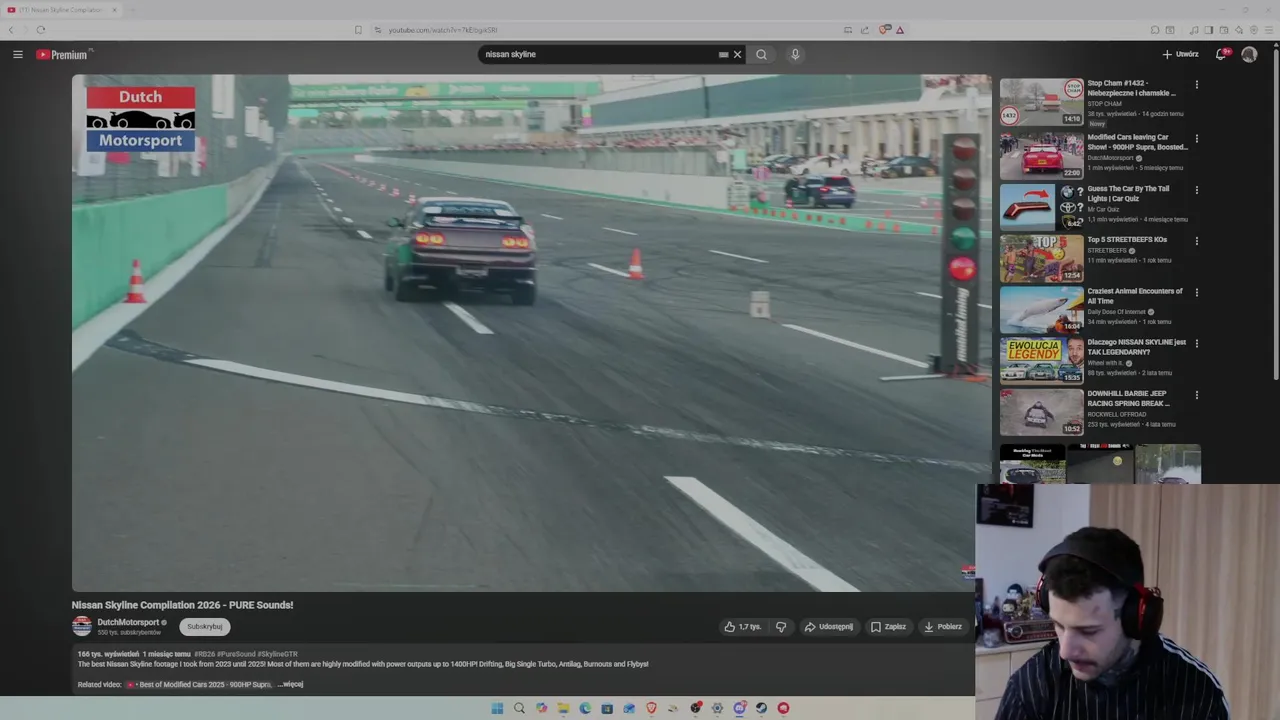Close the Nissan Skyline browser tab
This screenshot has height=720, width=1280.
114,10
